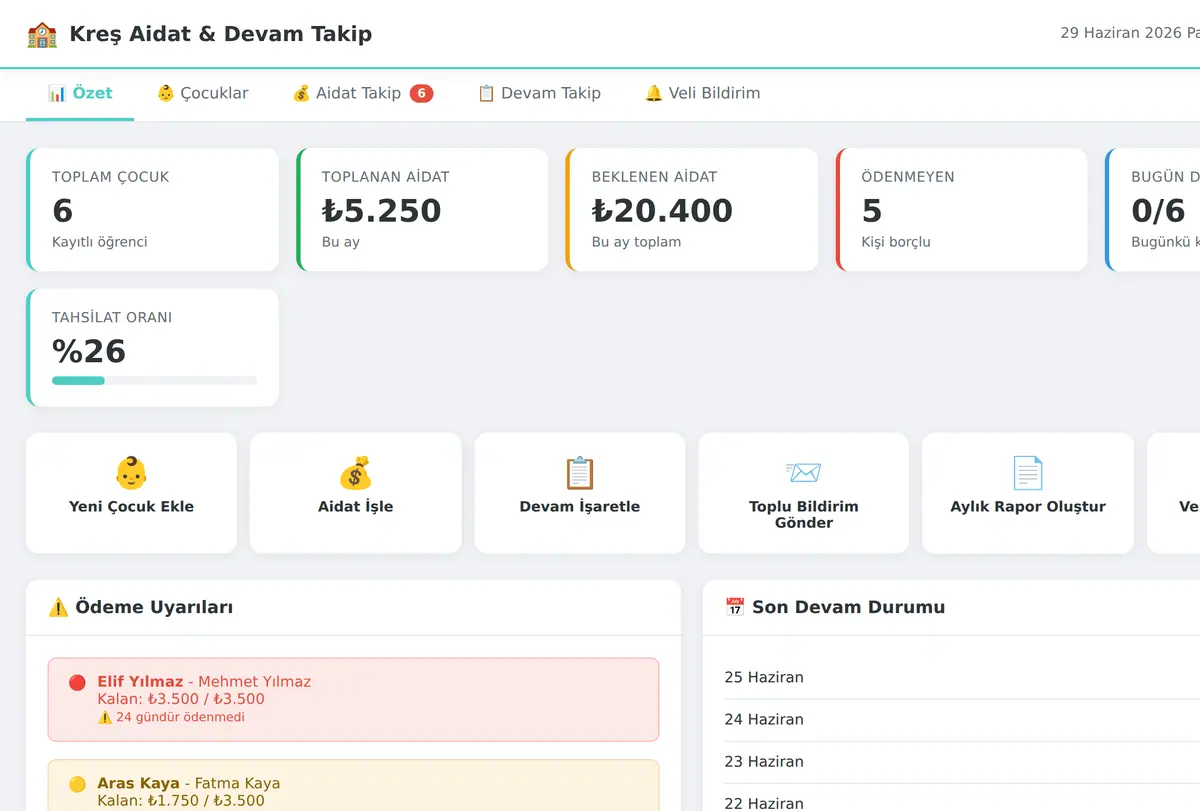The height and width of the screenshot is (811, 1200).
Task: Click the school building logo icon
Action: click(42, 34)
